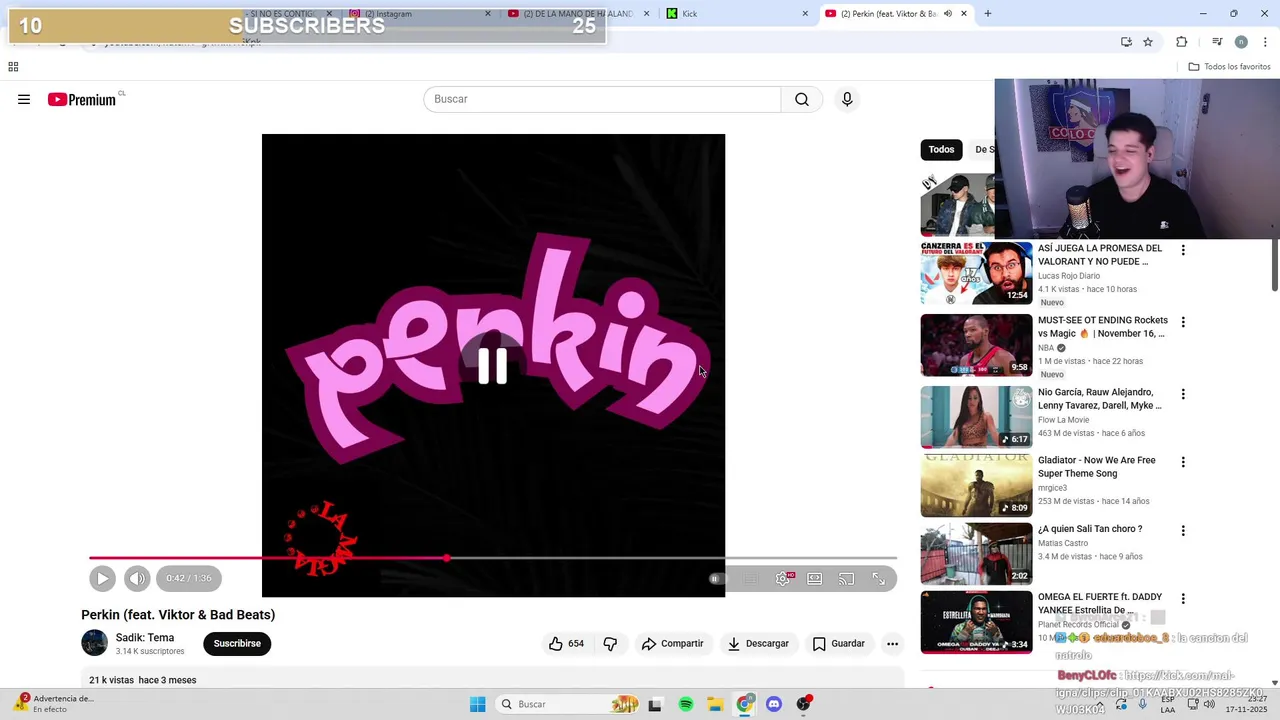Image resolution: width=1280 pixels, height=720 pixels.
Task: Open Discord from the taskbar
Action: click(774, 704)
